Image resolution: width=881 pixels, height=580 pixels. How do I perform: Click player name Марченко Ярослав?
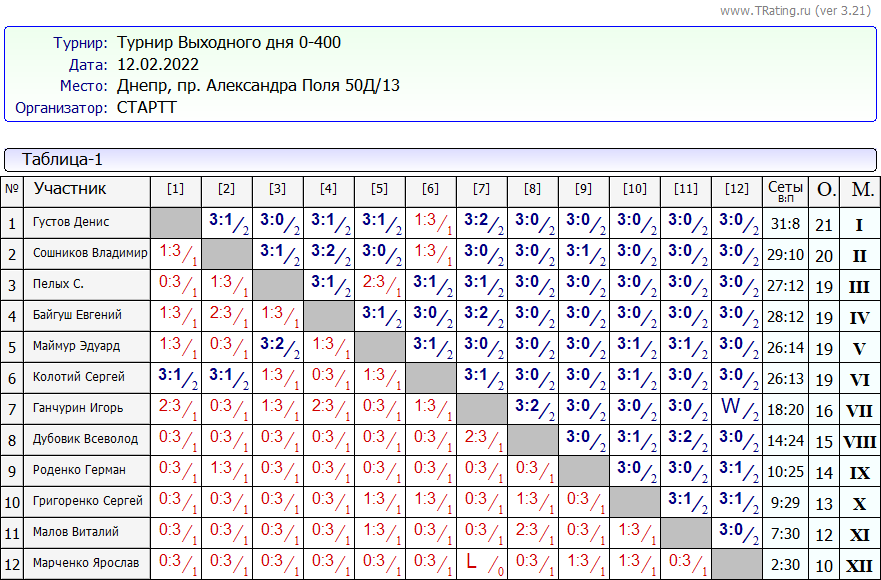pyautogui.click(x=86, y=563)
